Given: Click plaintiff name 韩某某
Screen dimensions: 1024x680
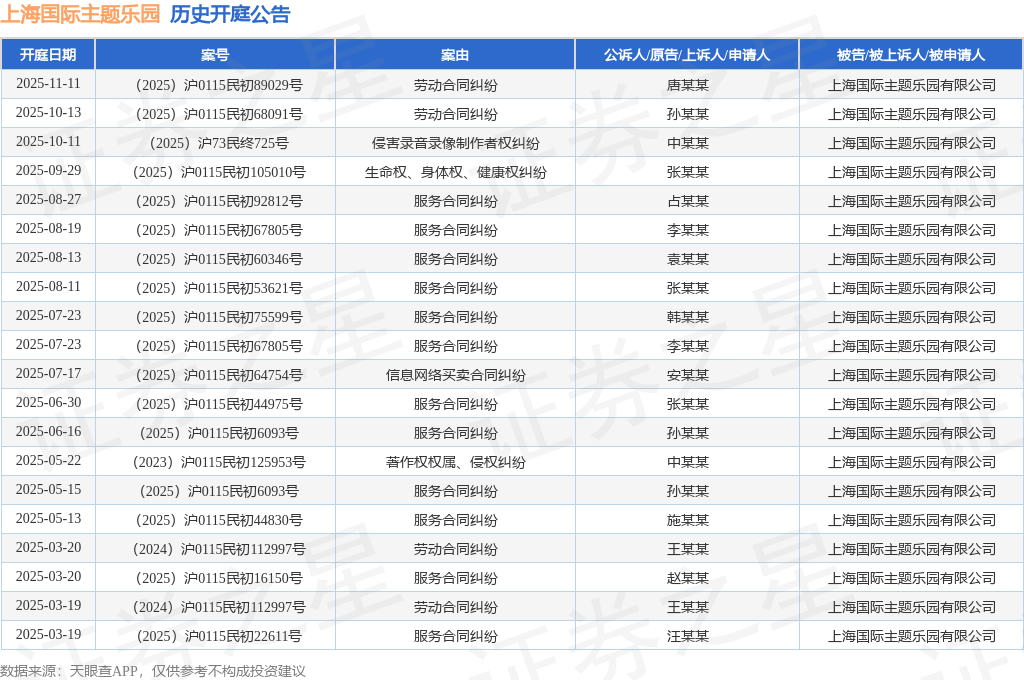Looking at the screenshot, I should tap(688, 317).
